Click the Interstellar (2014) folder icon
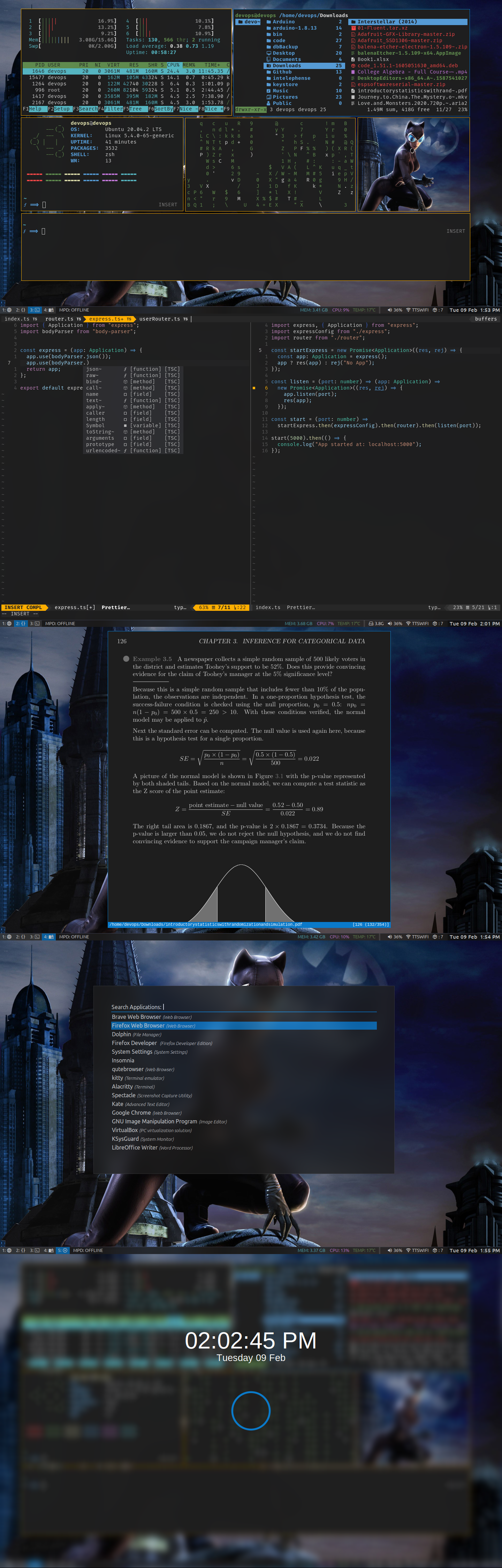 pos(353,22)
